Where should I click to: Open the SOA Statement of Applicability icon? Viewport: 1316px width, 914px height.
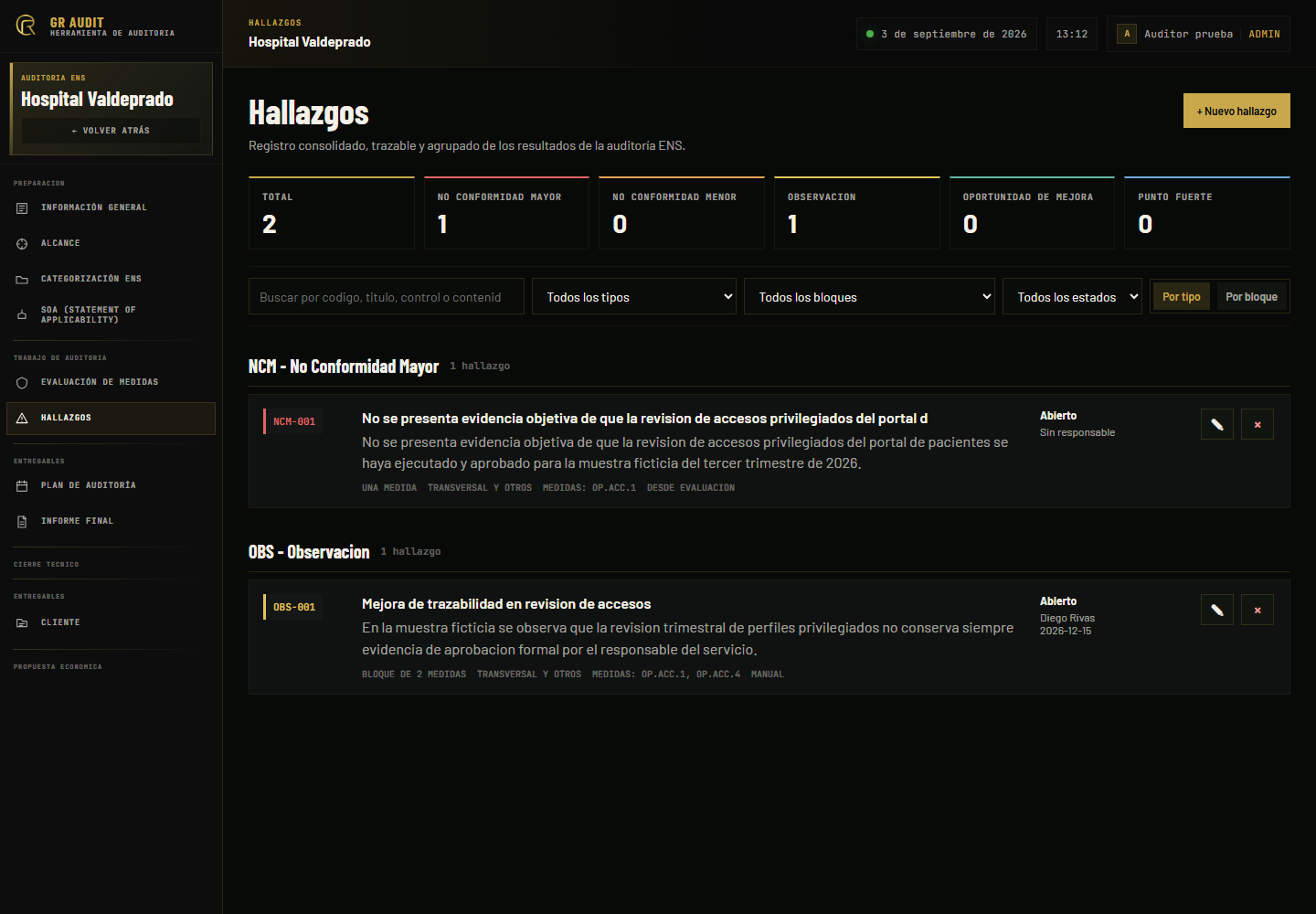pyautogui.click(x=22, y=315)
